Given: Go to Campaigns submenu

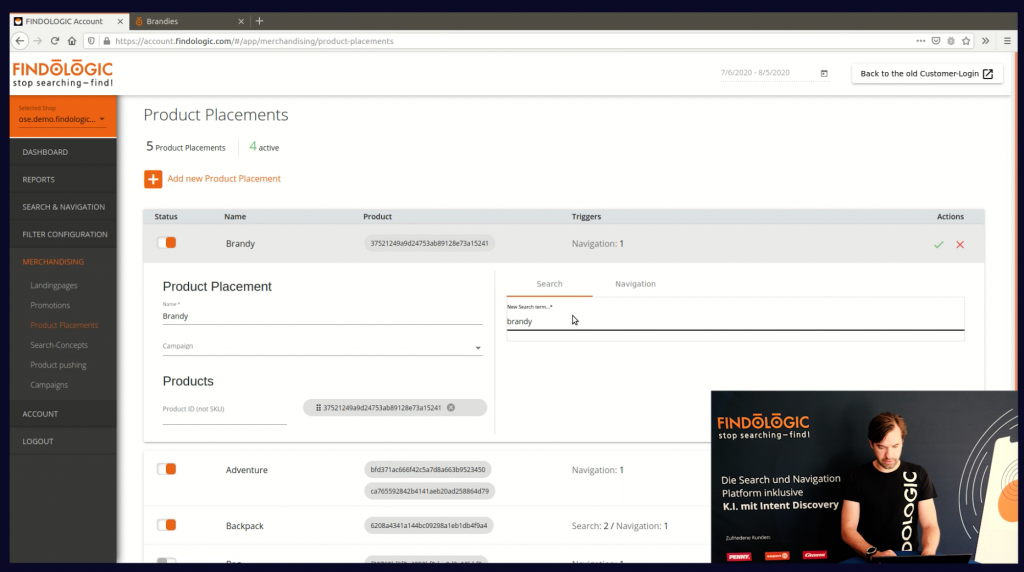Looking at the screenshot, I should tap(49, 385).
